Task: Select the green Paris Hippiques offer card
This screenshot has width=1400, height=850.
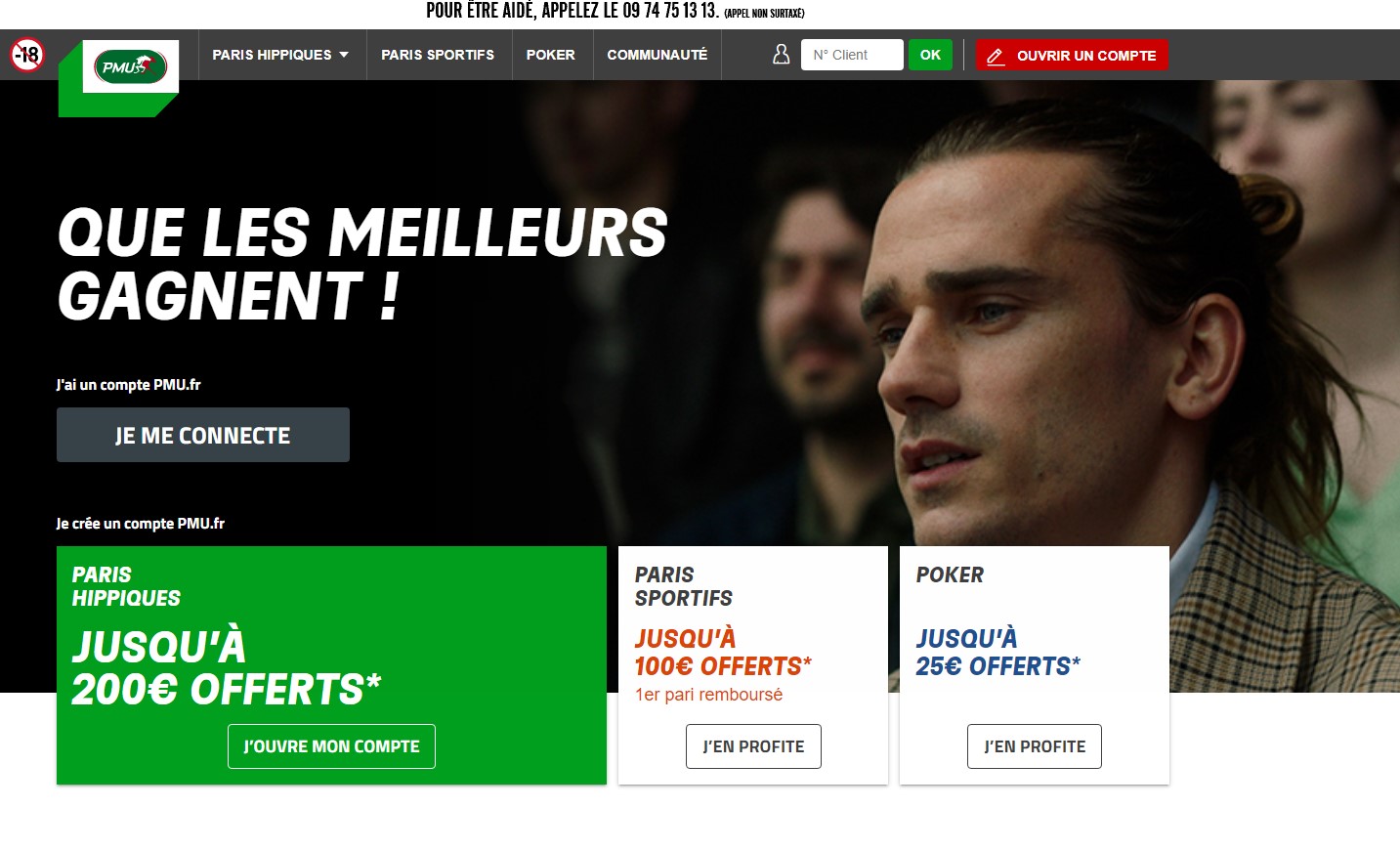Action: tap(331, 665)
